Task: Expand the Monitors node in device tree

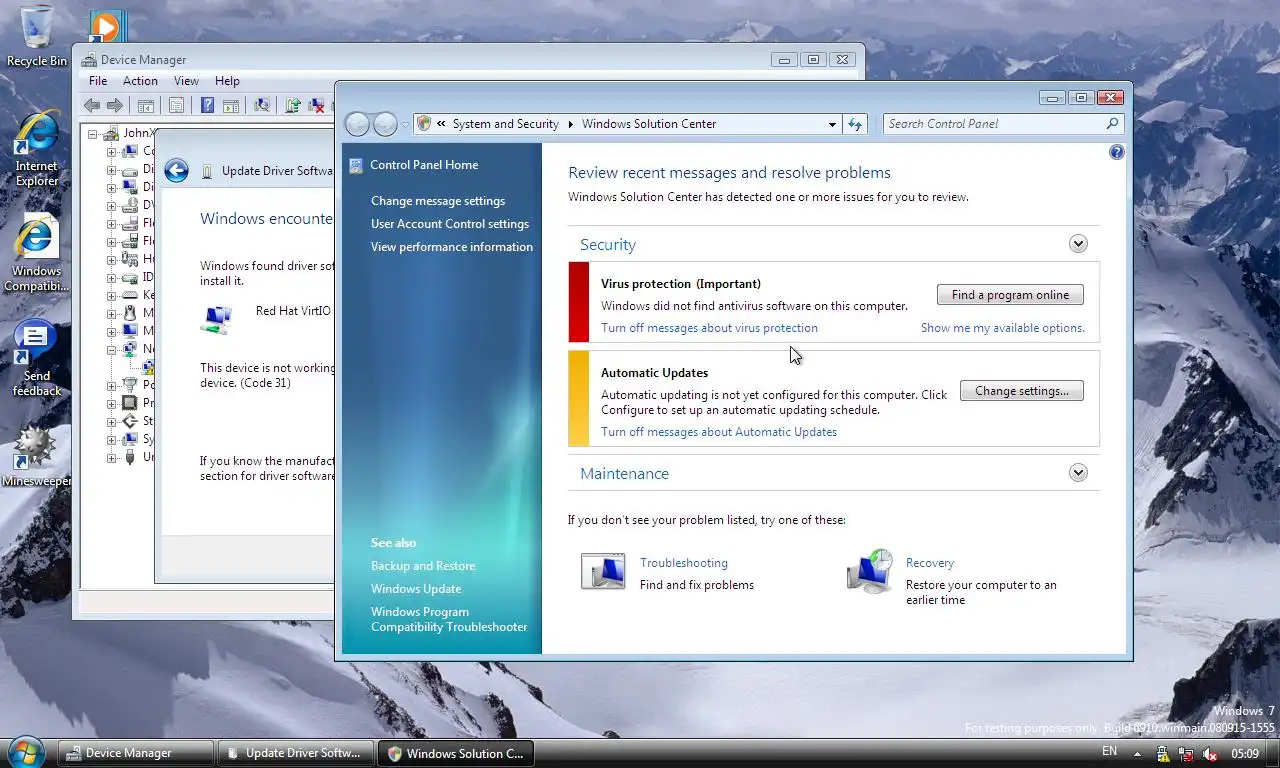Action: click(x=112, y=332)
